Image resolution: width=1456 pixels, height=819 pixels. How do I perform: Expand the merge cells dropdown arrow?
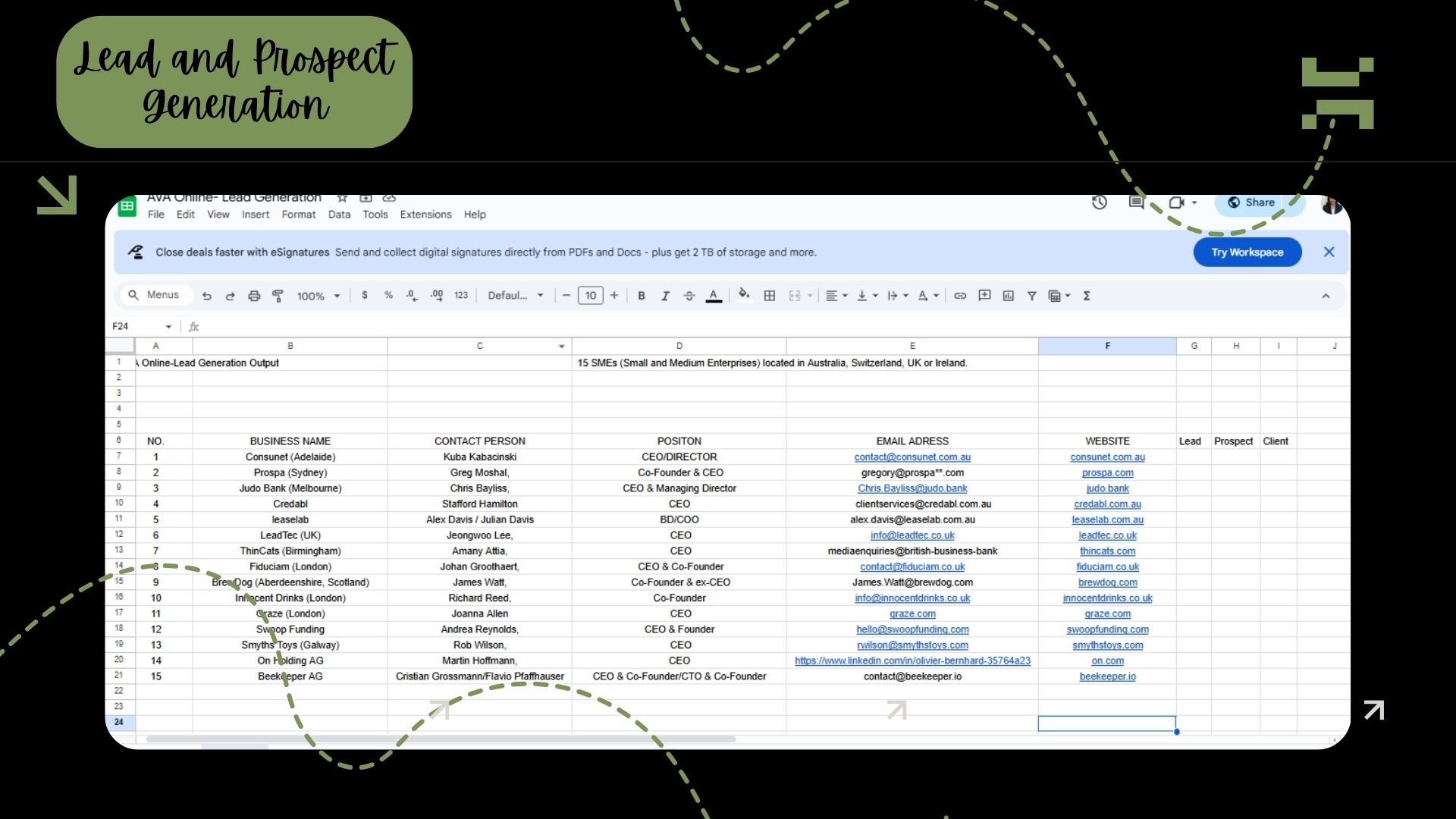tap(810, 296)
